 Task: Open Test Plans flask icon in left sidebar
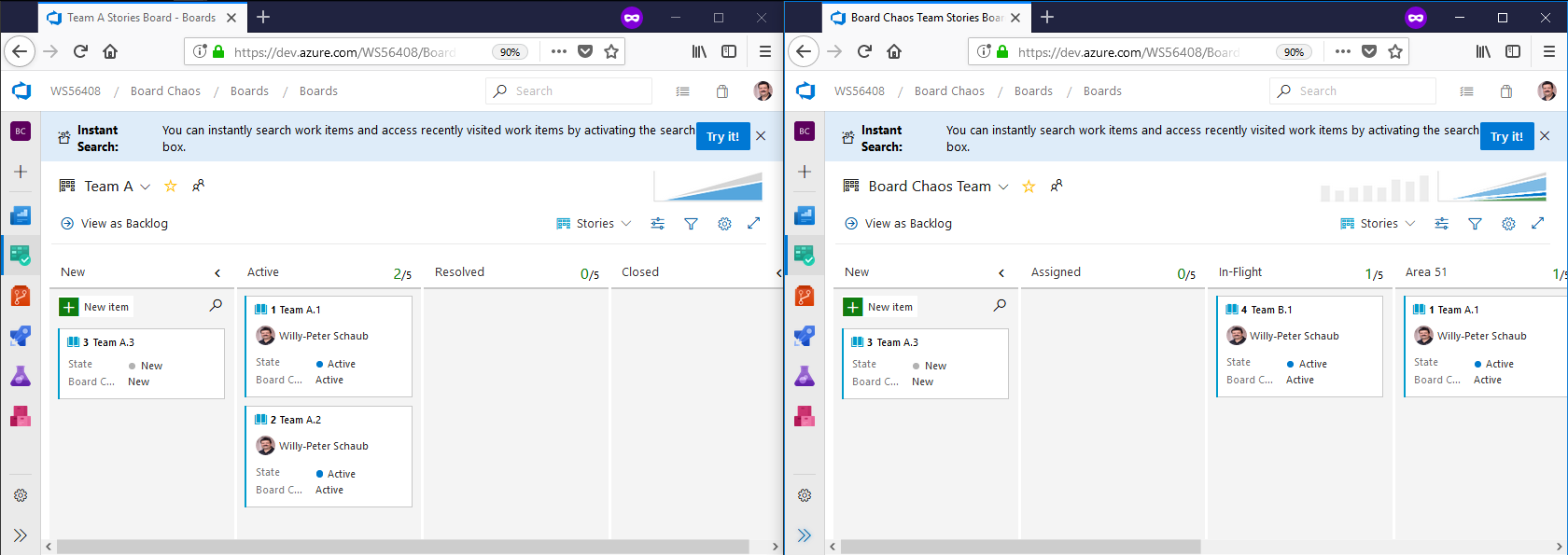21,376
